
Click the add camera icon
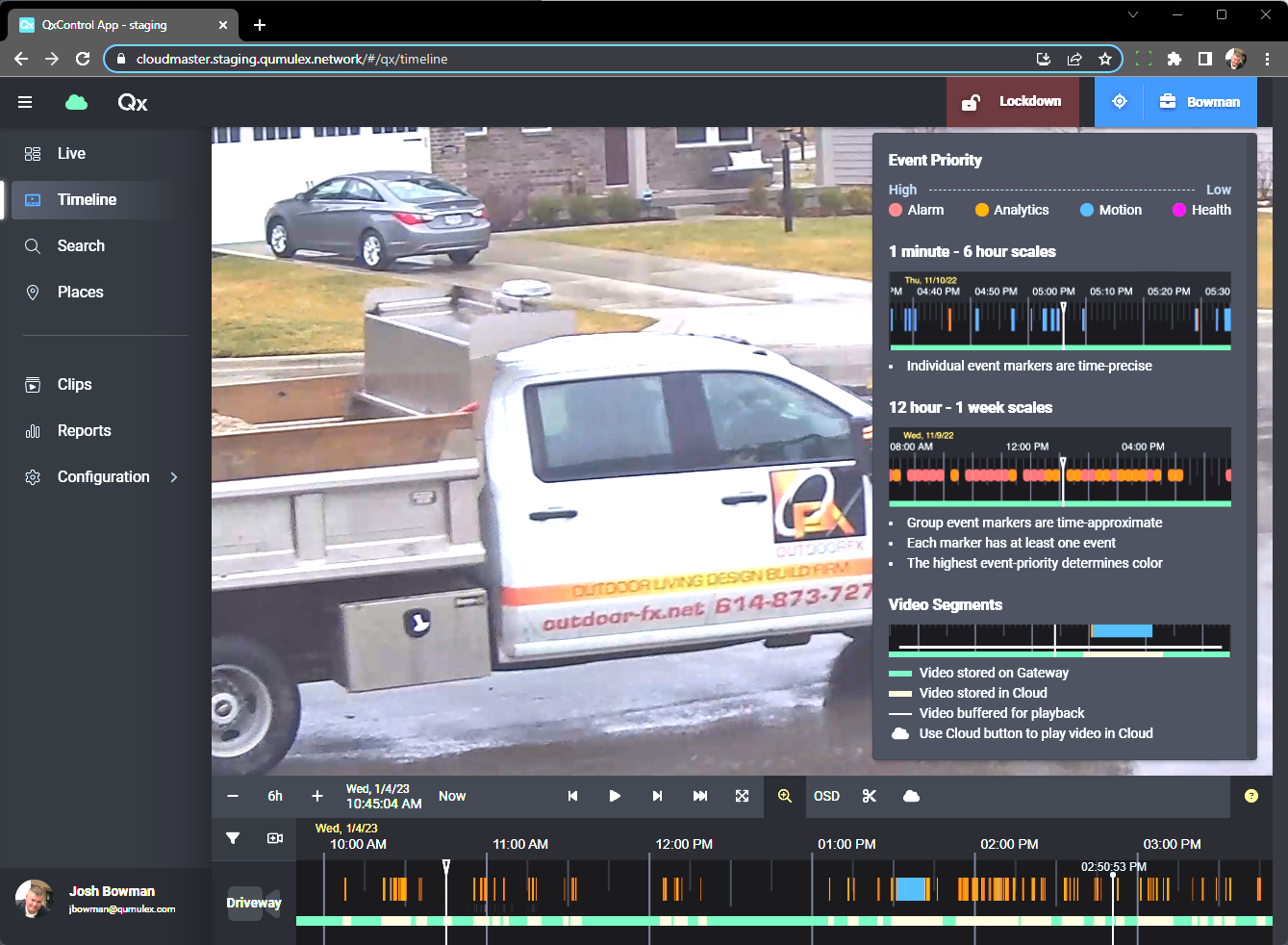(x=275, y=838)
